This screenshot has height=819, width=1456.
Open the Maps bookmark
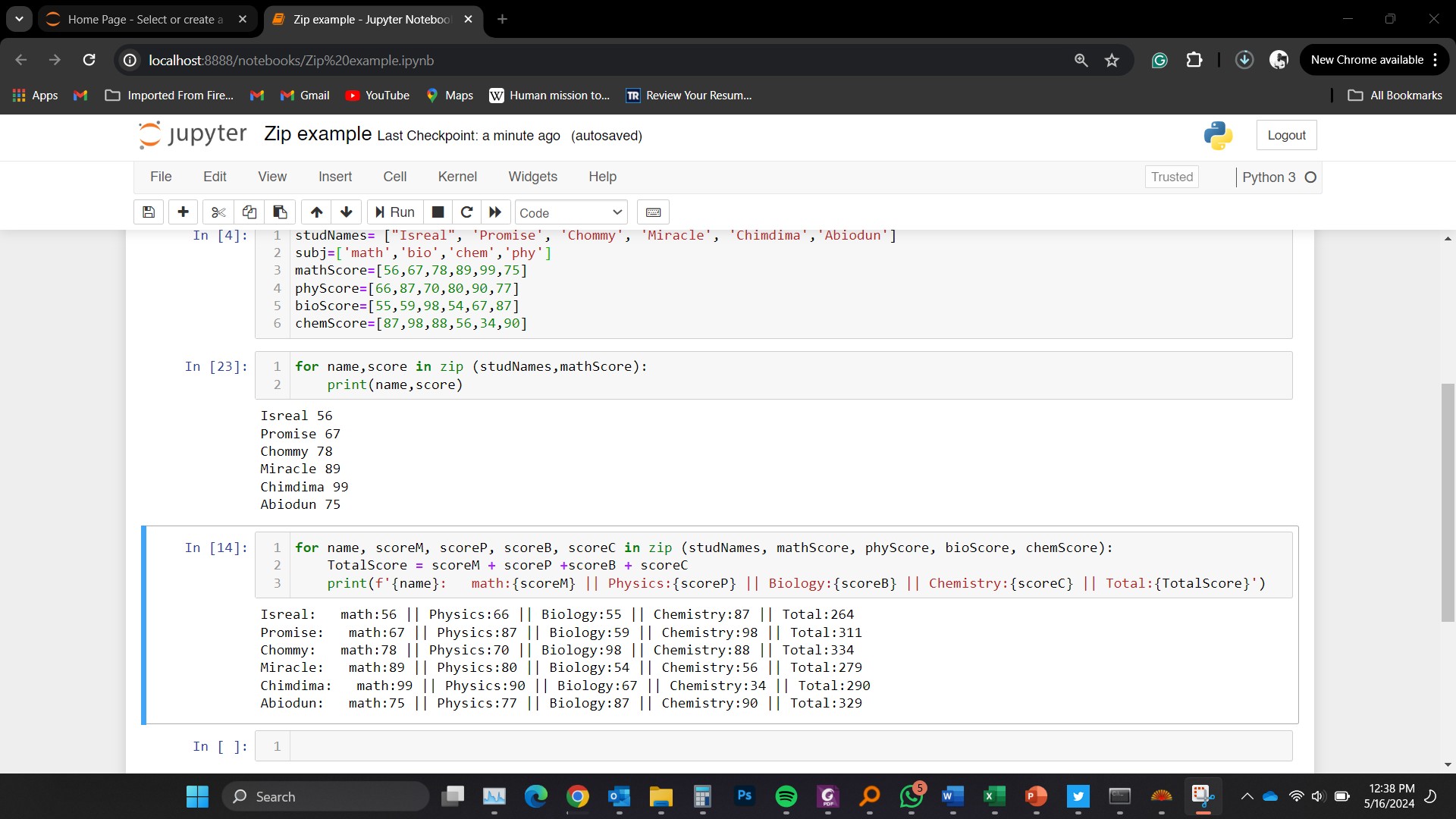[x=450, y=96]
